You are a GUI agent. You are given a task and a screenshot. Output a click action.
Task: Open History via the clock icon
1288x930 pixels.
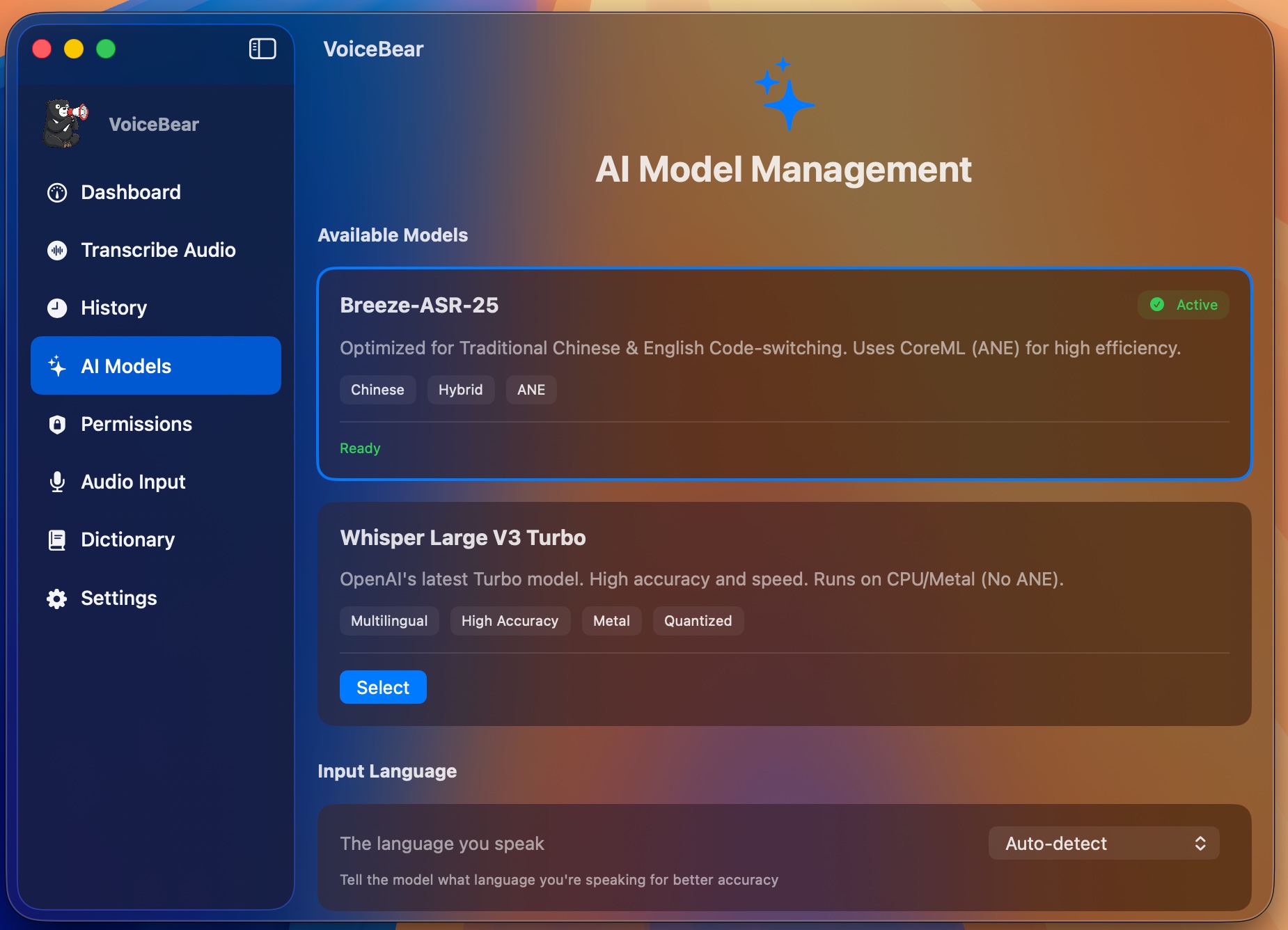click(56, 308)
